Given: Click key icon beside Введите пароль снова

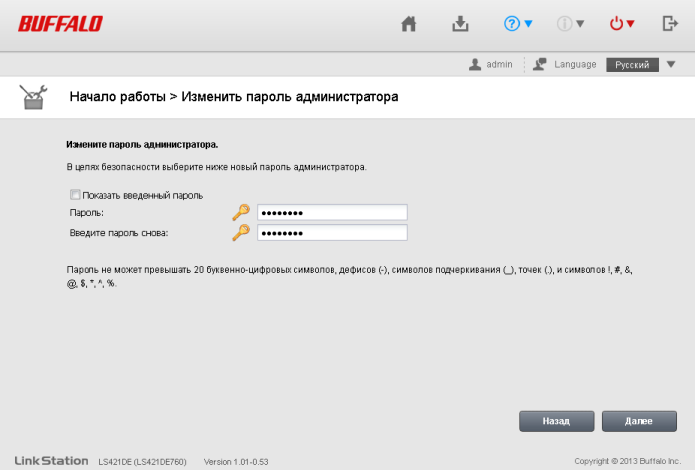Looking at the screenshot, I should coord(241,232).
